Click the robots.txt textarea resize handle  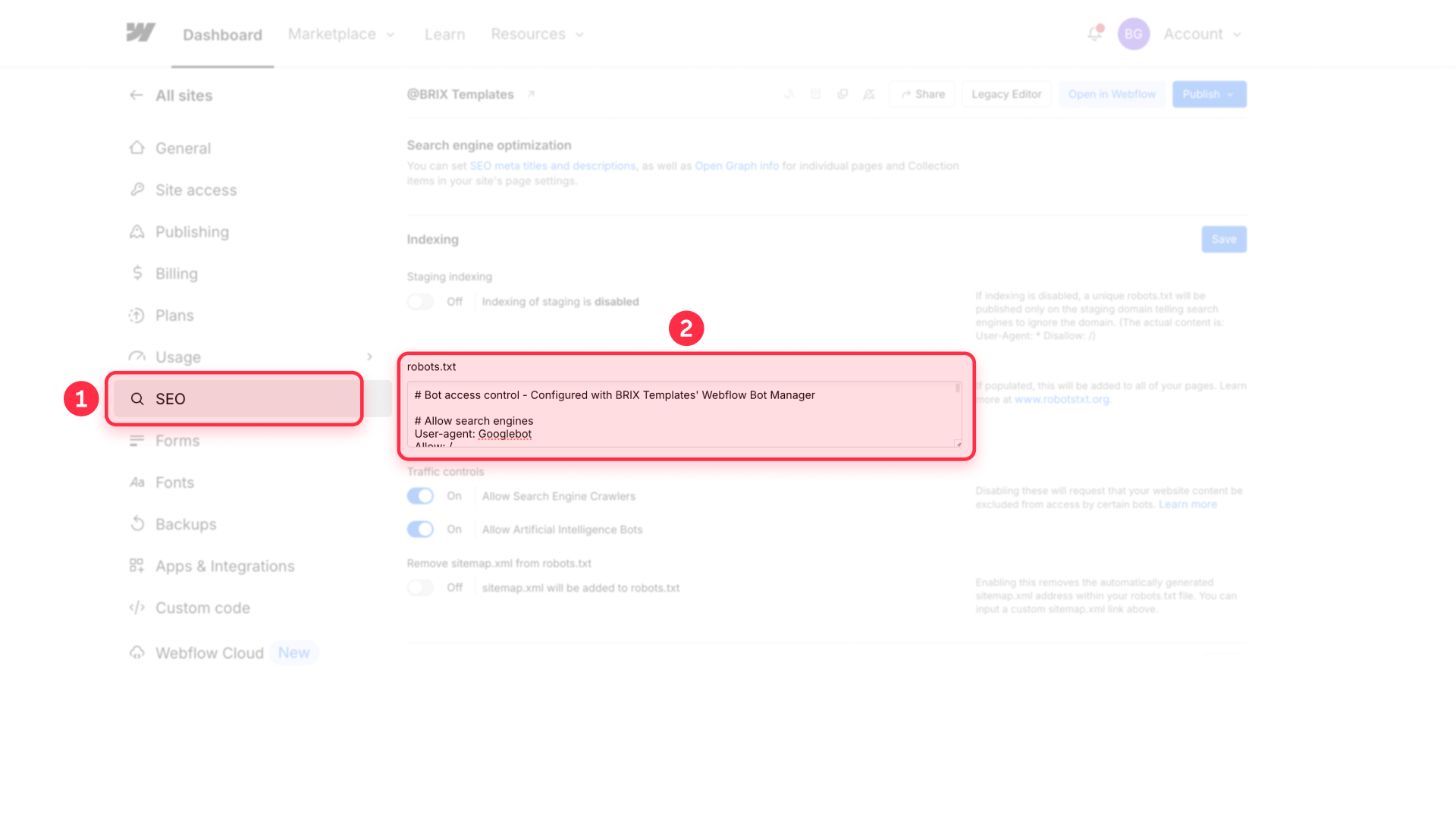click(x=958, y=444)
